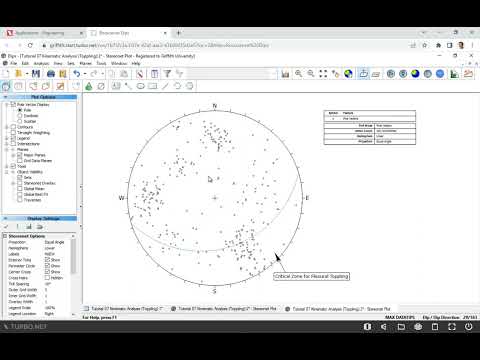Toggle the Grid Data Planes checkbox
The width and height of the screenshot is (480, 360).
point(20,161)
